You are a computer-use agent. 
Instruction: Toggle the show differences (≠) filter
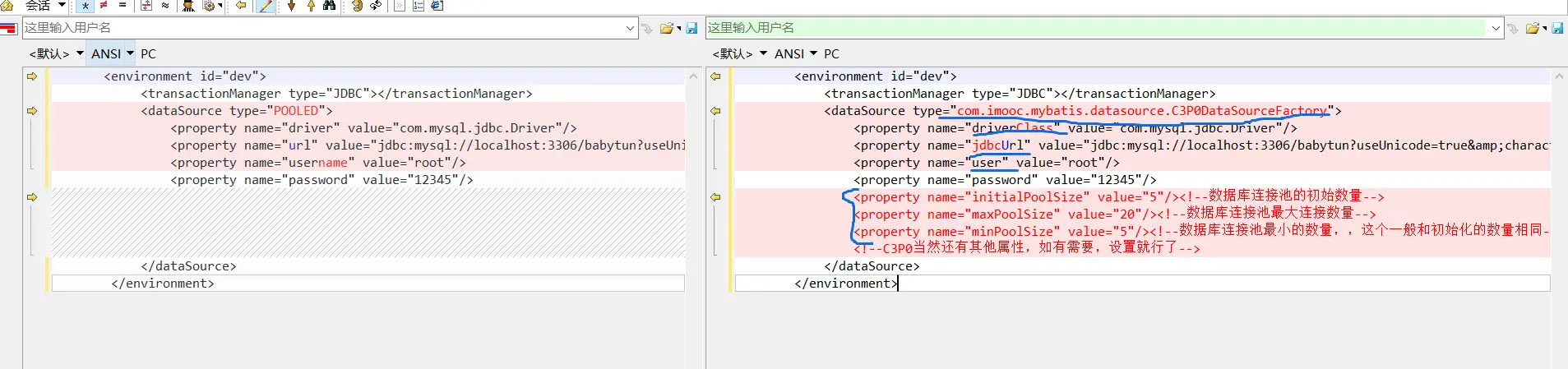pos(104,6)
